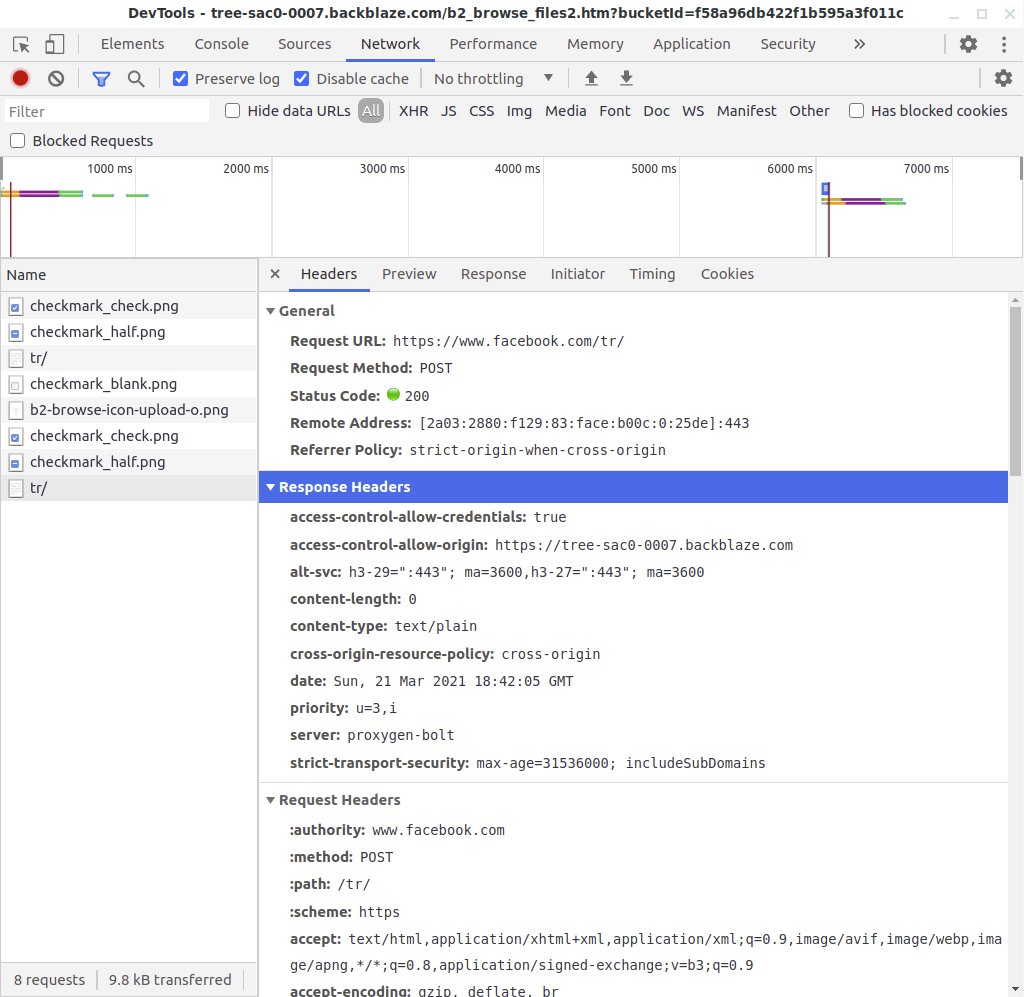1024x997 pixels.
Task: Toggle Disable cache checkbox
Action: [301, 79]
